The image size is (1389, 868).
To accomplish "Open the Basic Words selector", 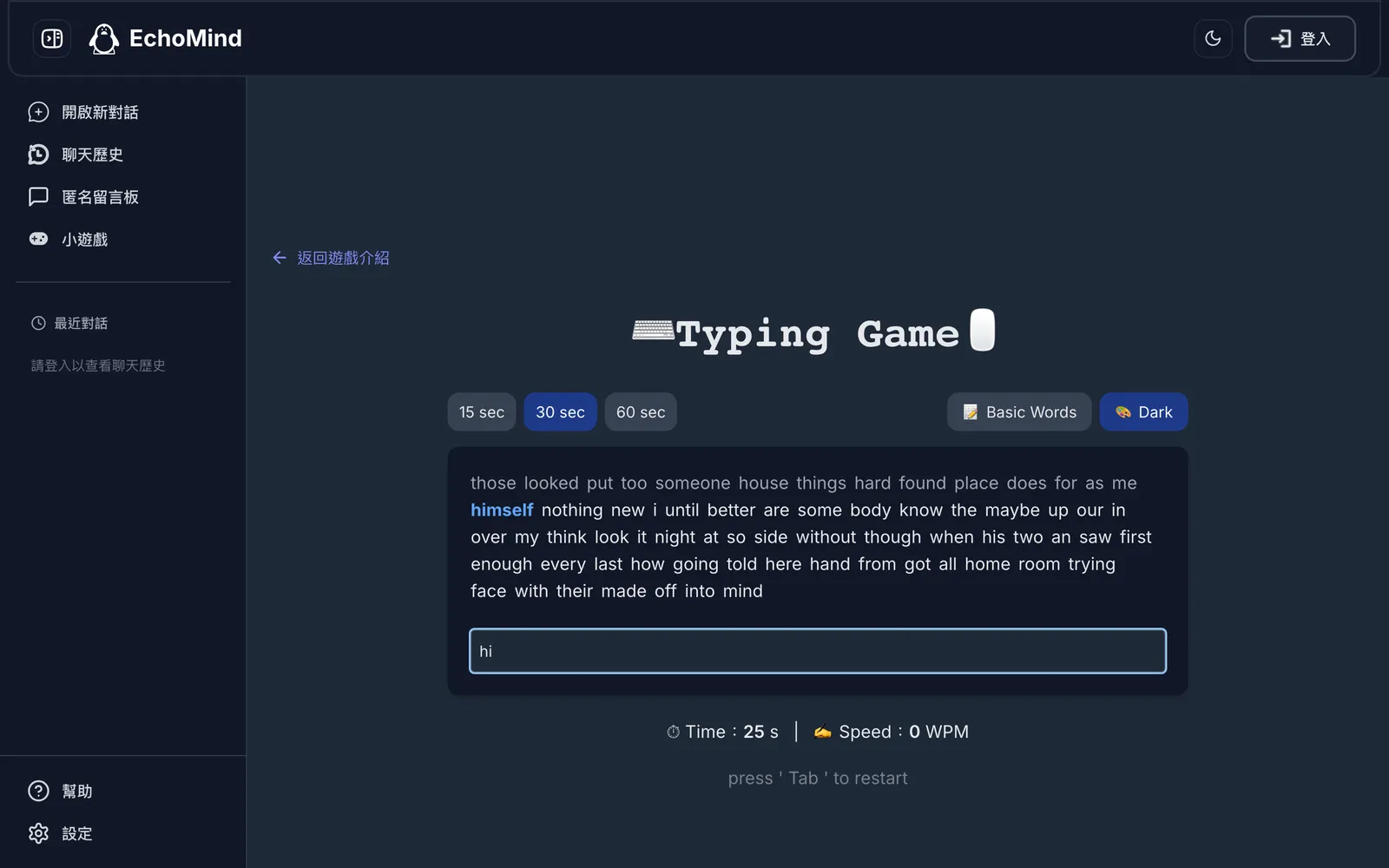I will point(1019,412).
